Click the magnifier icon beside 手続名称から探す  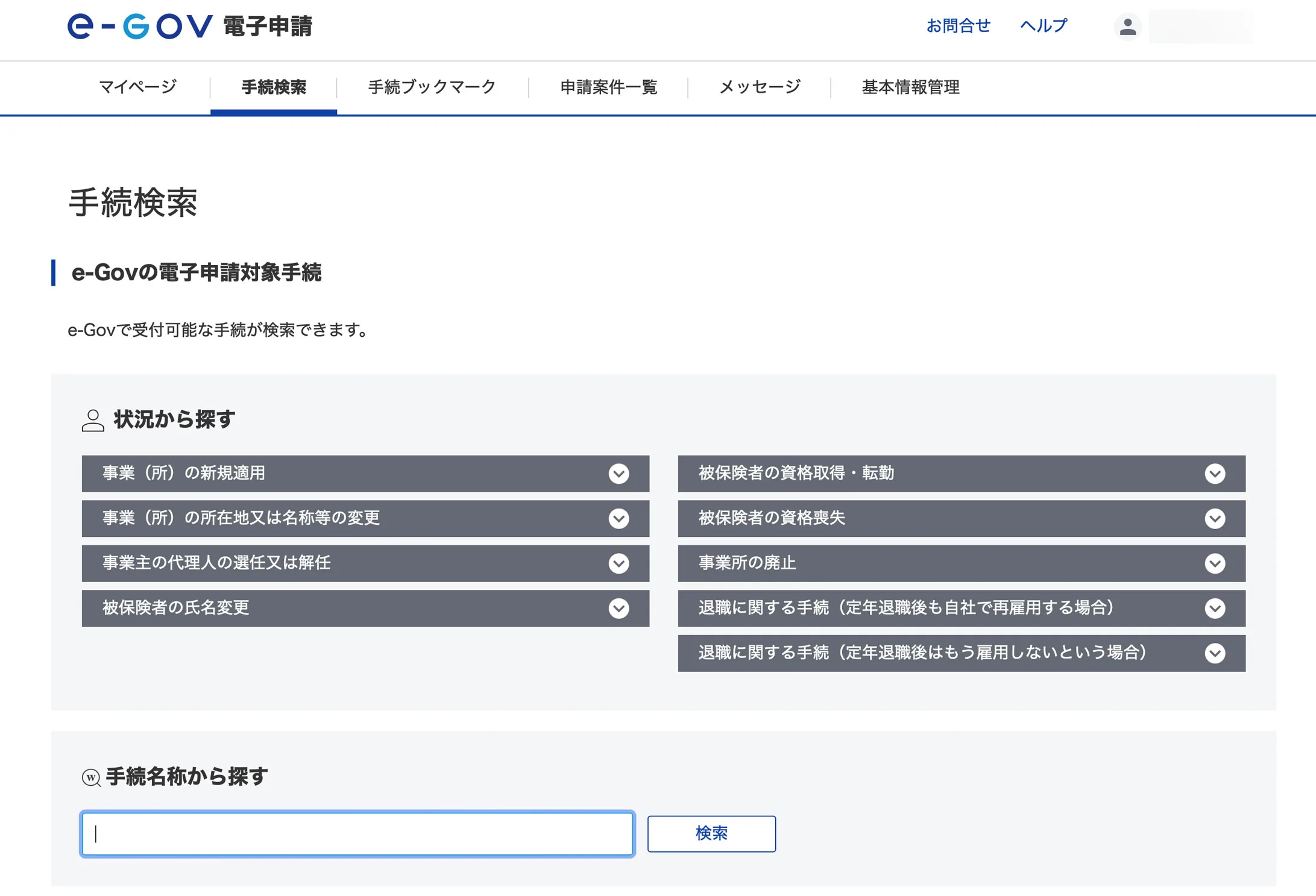[x=91, y=777]
